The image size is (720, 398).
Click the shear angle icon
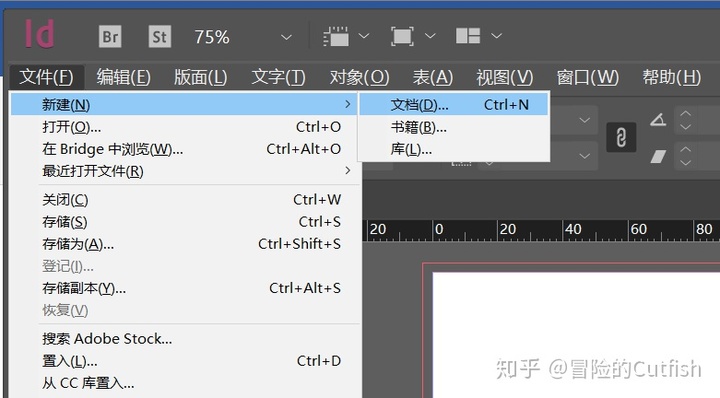pos(658,156)
